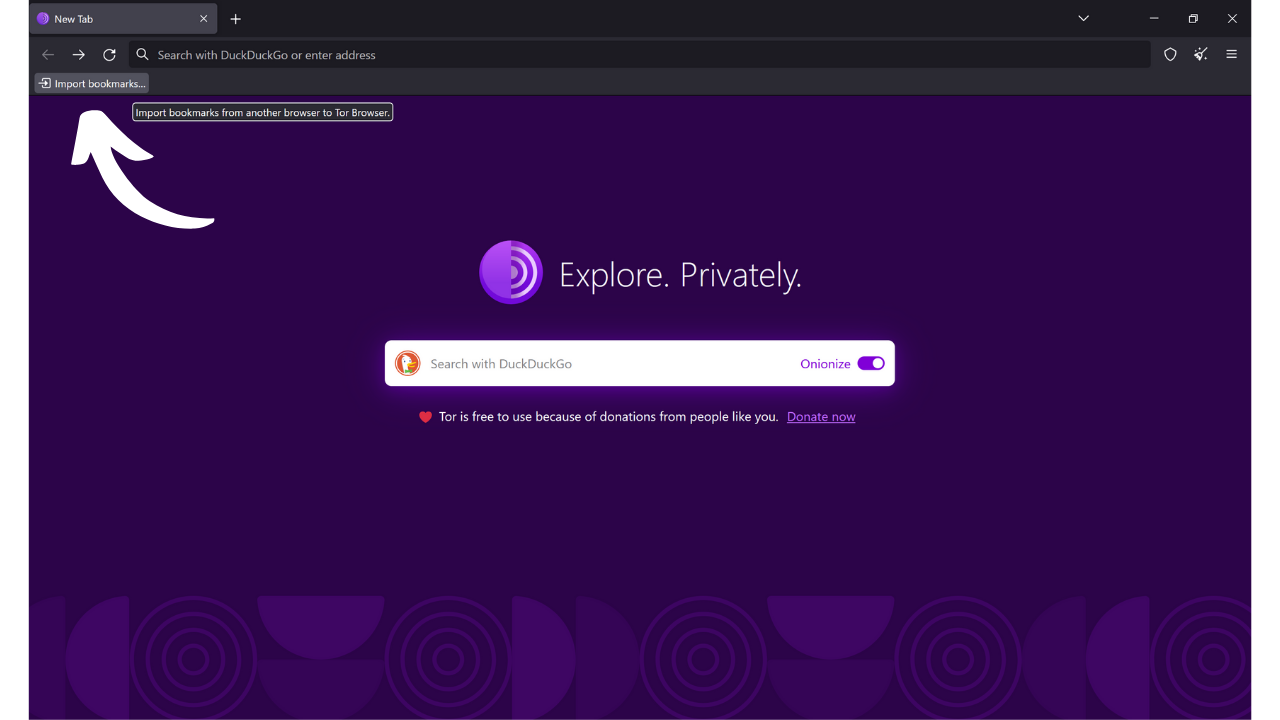The height and width of the screenshot is (720, 1280).
Task: Click the Tor Browser onion logo
Action: (x=510, y=271)
